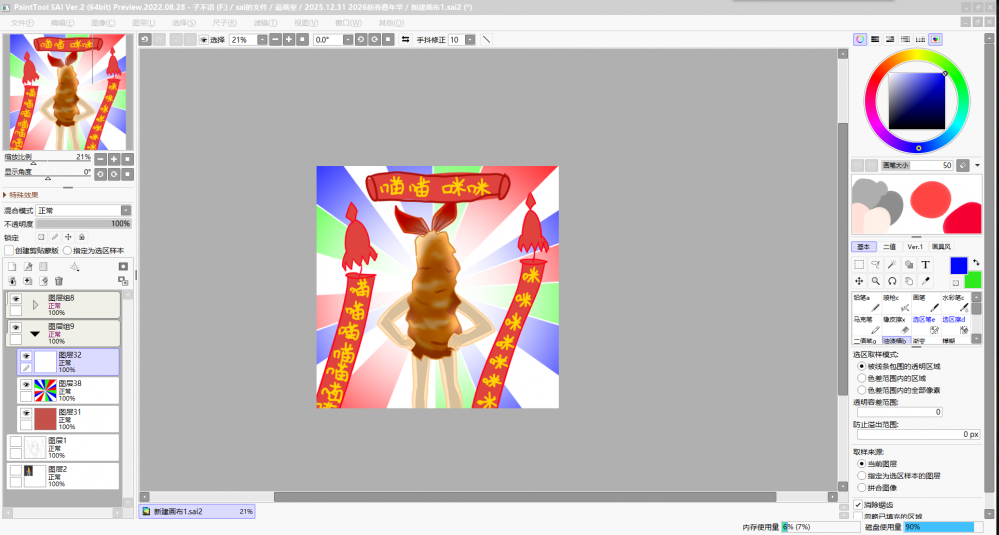Switch to the Ver.1 brush tab
This screenshot has width=999, height=535.
[914, 246]
